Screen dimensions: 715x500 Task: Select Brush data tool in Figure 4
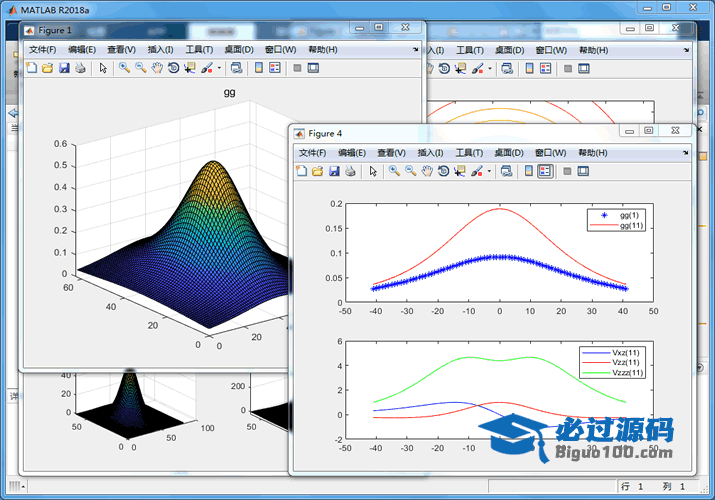click(x=477, y=171)
